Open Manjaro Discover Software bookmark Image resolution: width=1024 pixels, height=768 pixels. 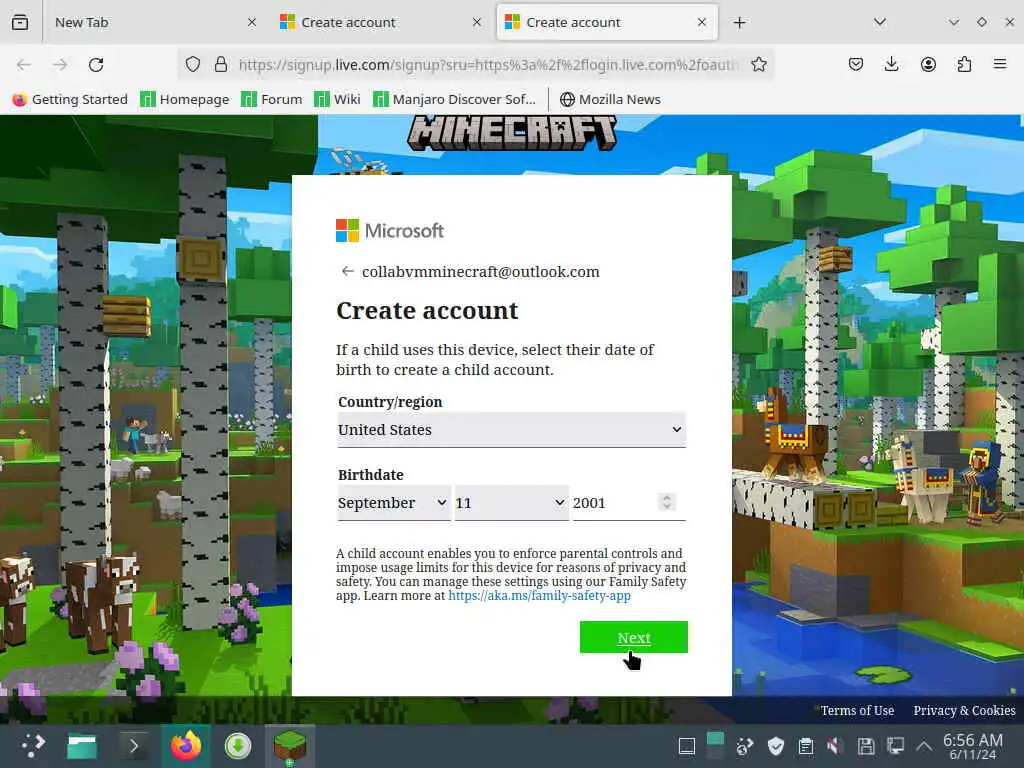(x=455, y=99)
